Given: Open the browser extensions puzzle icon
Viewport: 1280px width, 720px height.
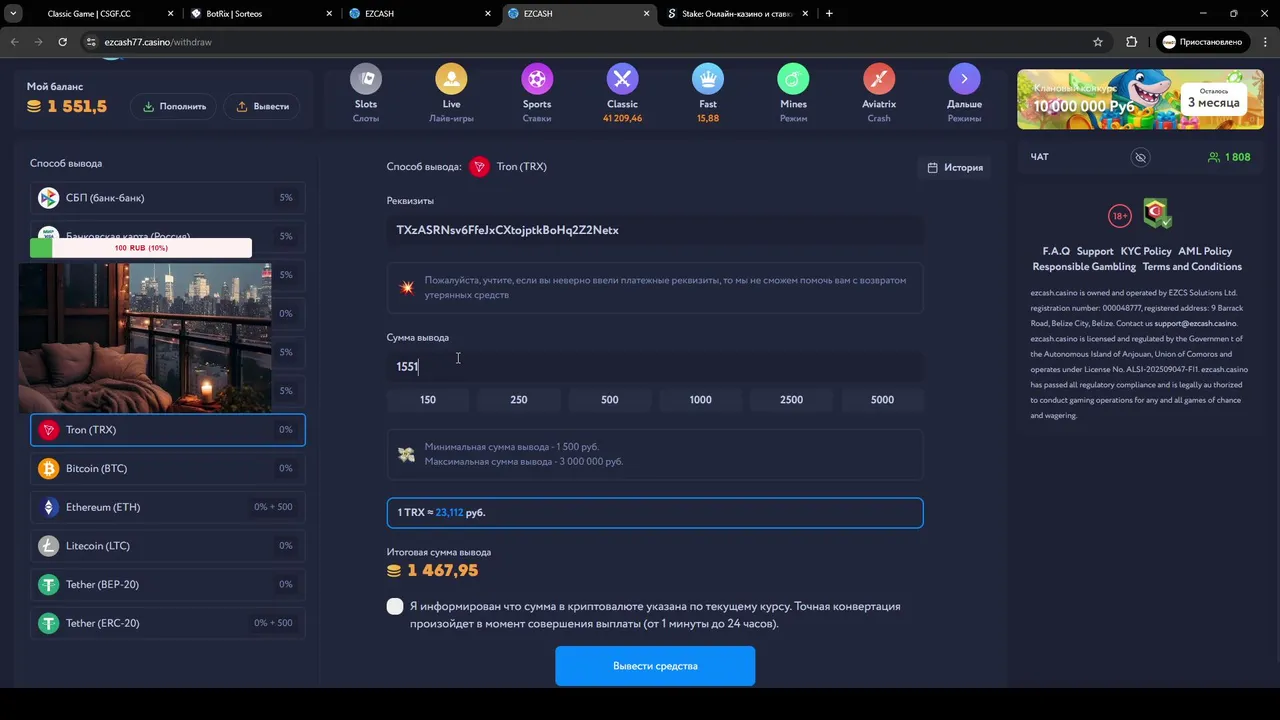Looking at the screenshot, I should click(1132, 42).
